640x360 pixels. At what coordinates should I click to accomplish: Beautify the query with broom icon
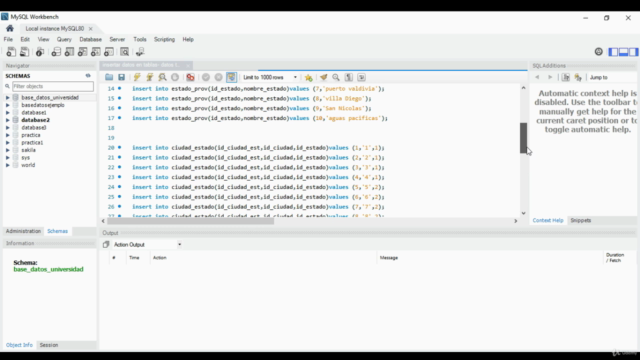coord(323,77)
